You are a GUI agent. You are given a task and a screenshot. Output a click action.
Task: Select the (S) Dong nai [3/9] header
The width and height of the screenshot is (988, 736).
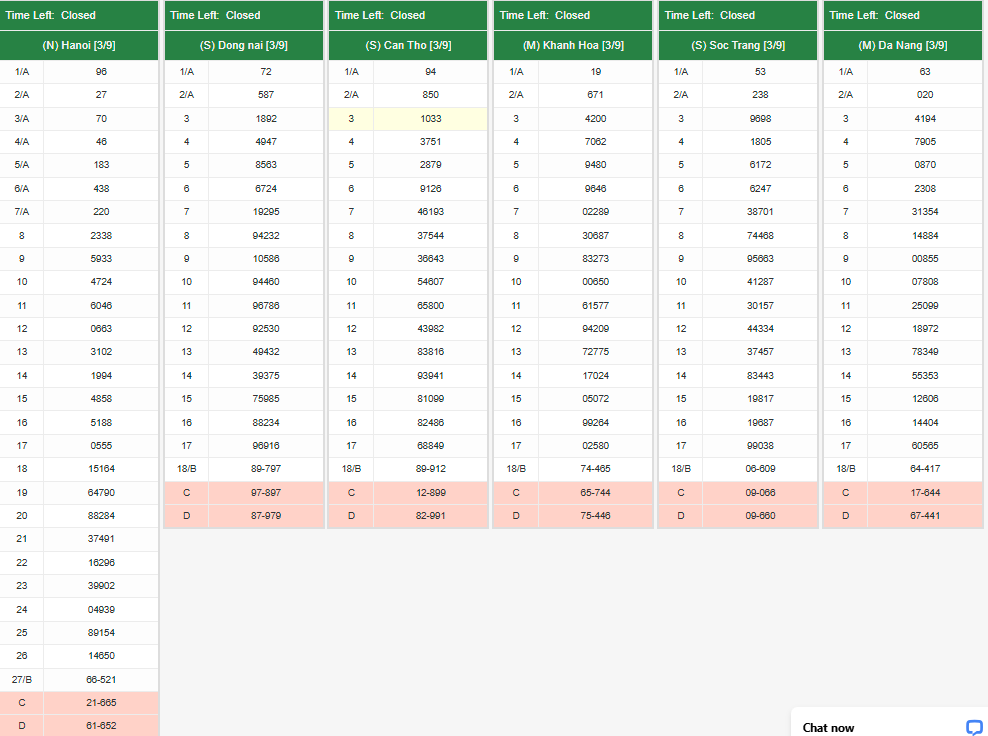click(243, 46)
